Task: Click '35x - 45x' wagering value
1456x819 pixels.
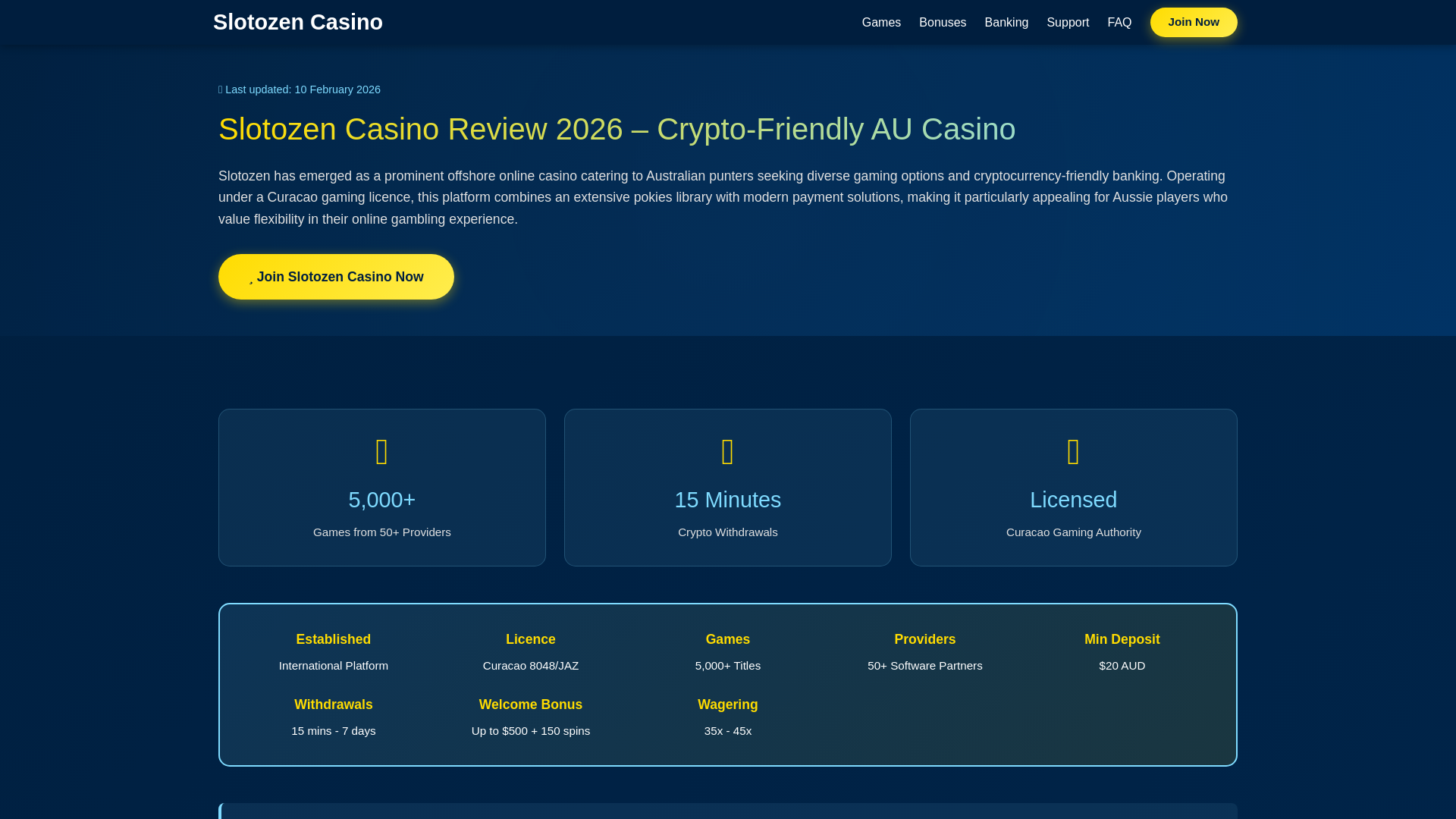Action: click(x=728, y=731)
